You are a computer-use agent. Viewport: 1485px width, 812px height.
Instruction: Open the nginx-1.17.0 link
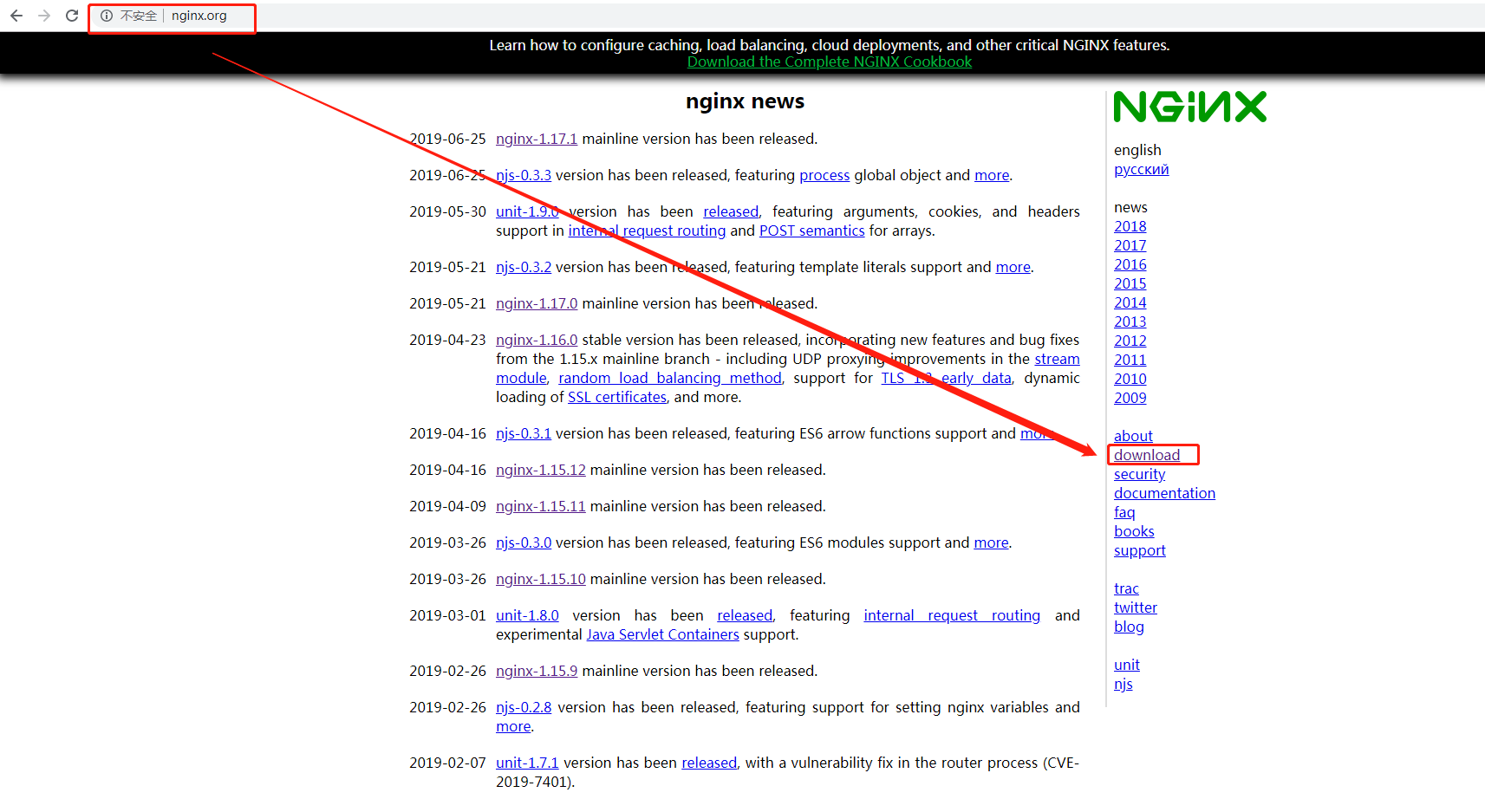click(536, 303)
